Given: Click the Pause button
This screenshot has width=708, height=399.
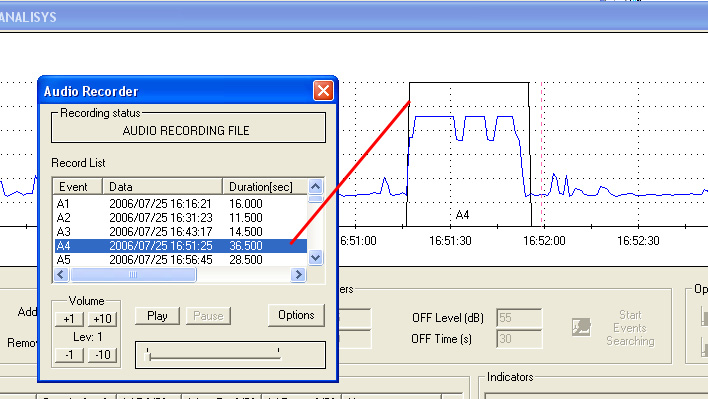Looking at the screenshot, I should pos(208,316).
